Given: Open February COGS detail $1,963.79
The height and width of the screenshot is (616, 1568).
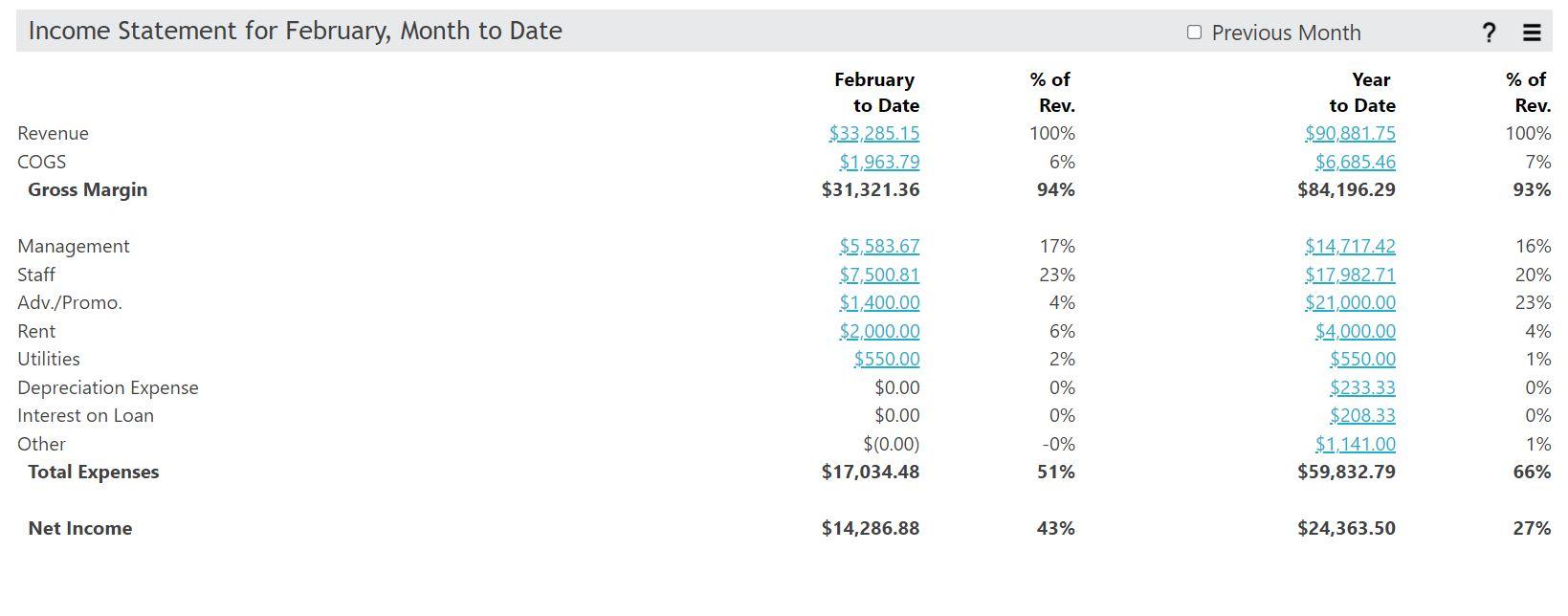Looking at the screenshot, I should pyautogui.click(x=879, y=162).
